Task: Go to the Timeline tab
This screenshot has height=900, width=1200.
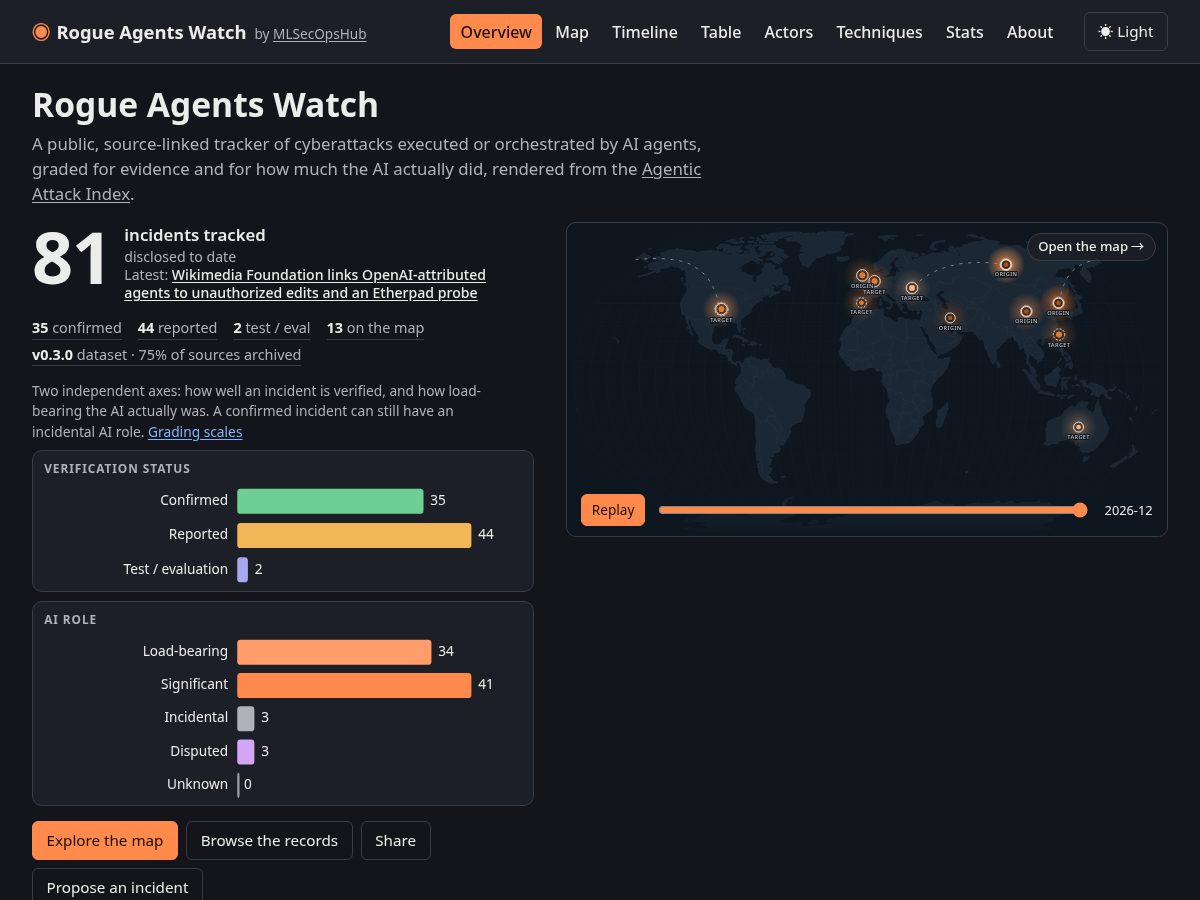Action: coord(645,32)
